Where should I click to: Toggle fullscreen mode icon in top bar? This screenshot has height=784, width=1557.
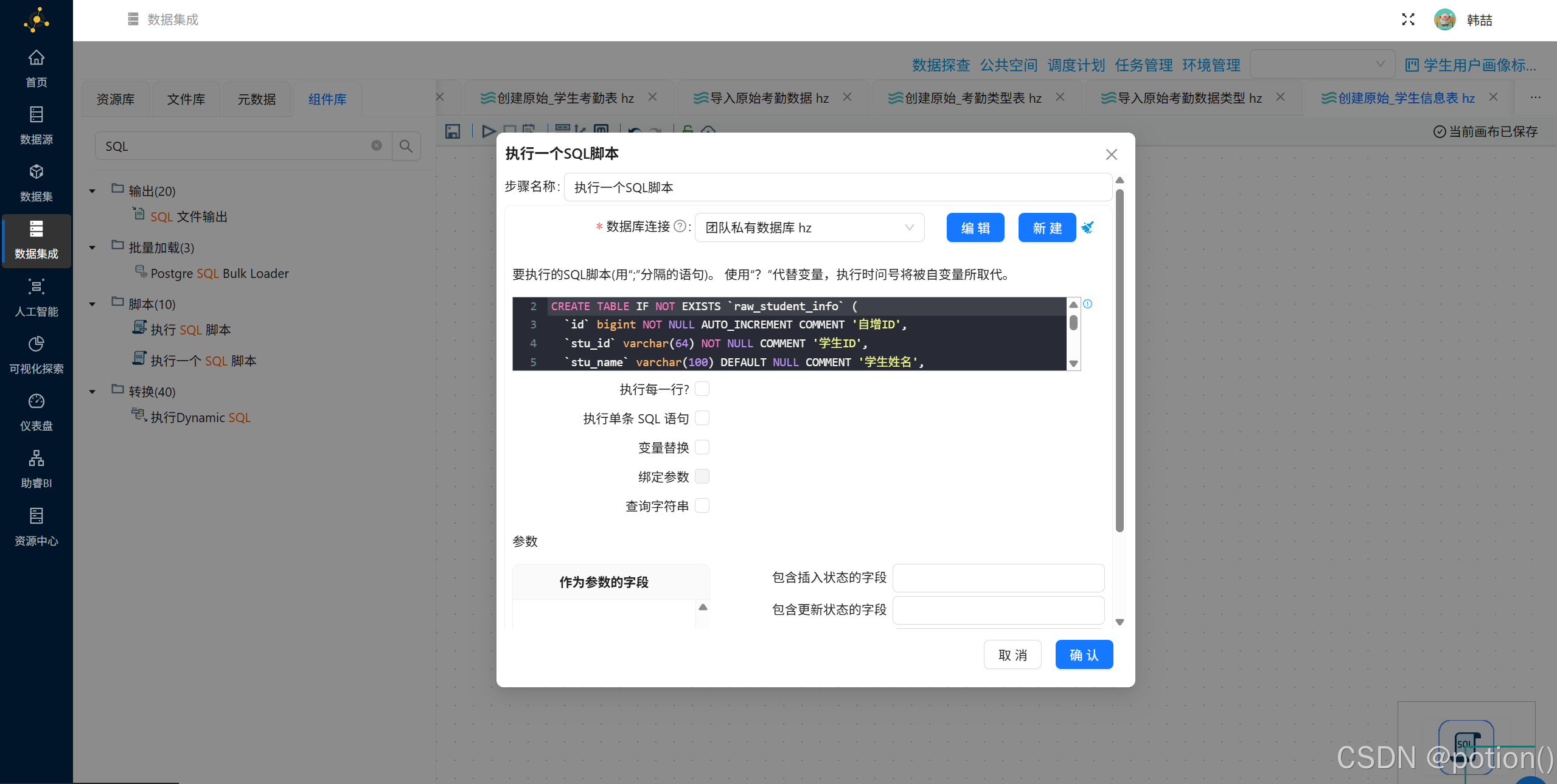click(x=1408, y=19)
